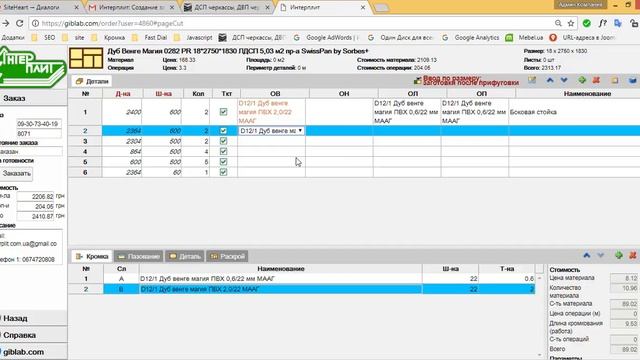Click the Заказать button
Viewport: 640px width, 360px height.
[x=16, y=173]
